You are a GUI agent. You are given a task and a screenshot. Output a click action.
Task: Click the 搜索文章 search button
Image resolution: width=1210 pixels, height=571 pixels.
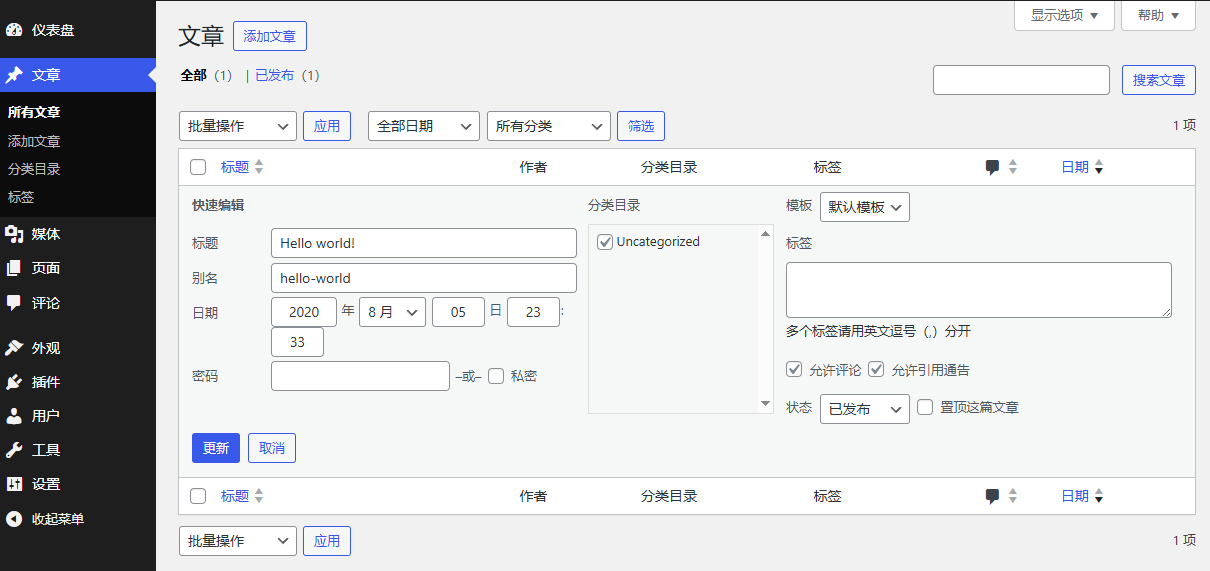click(x=1159, y=80)
